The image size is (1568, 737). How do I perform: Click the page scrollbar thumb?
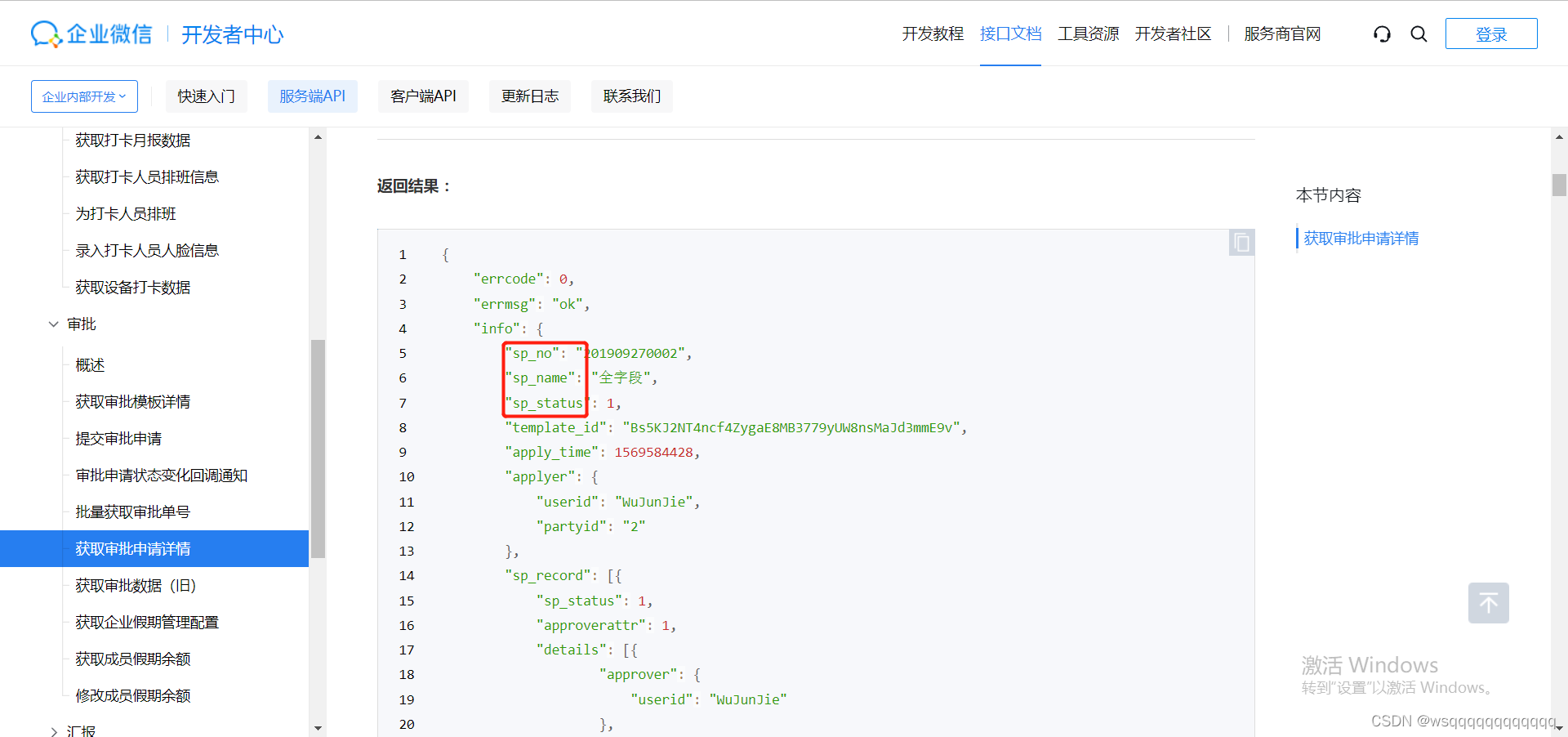tap(1559, 185)
